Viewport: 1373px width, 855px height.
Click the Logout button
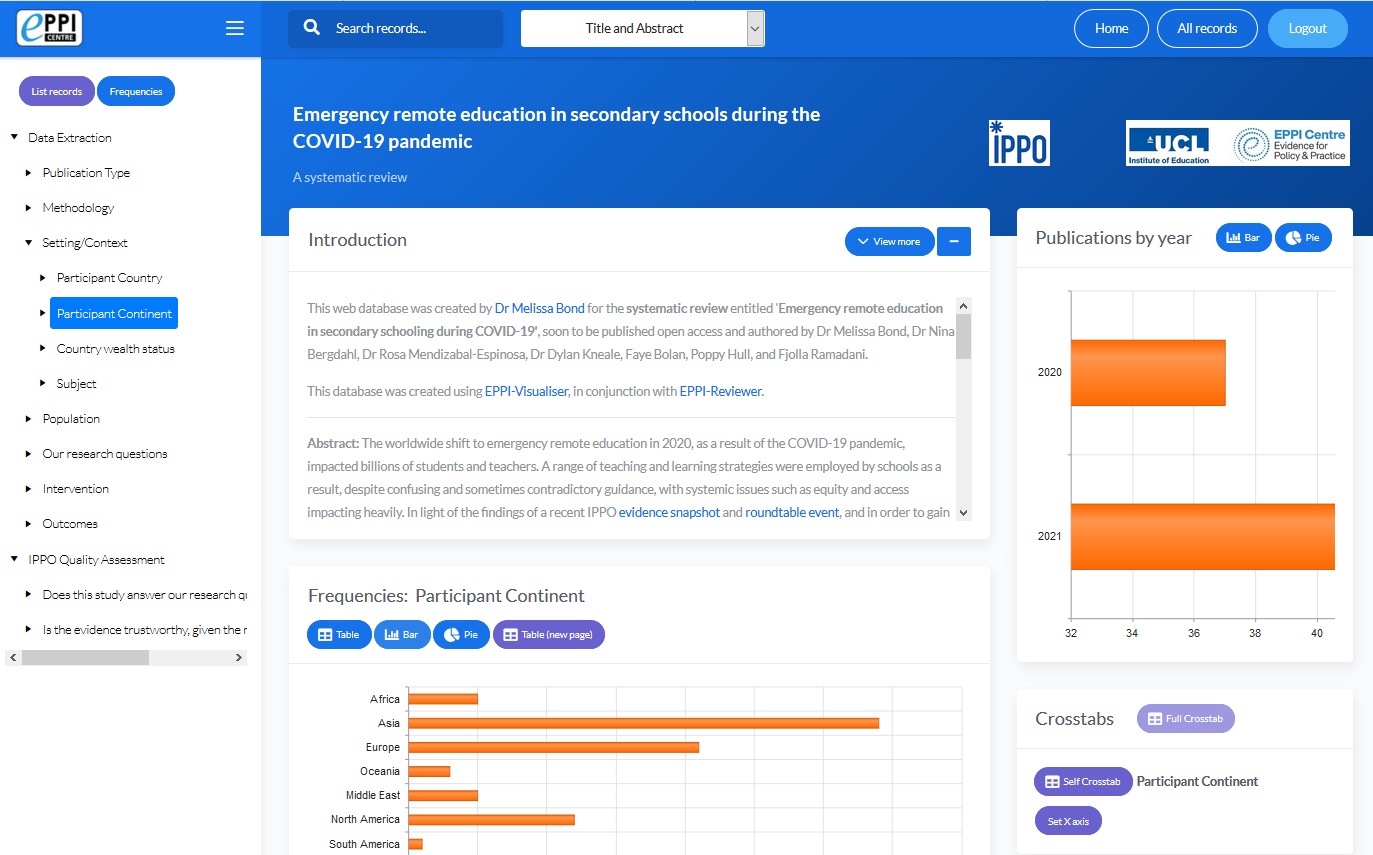1307,28
